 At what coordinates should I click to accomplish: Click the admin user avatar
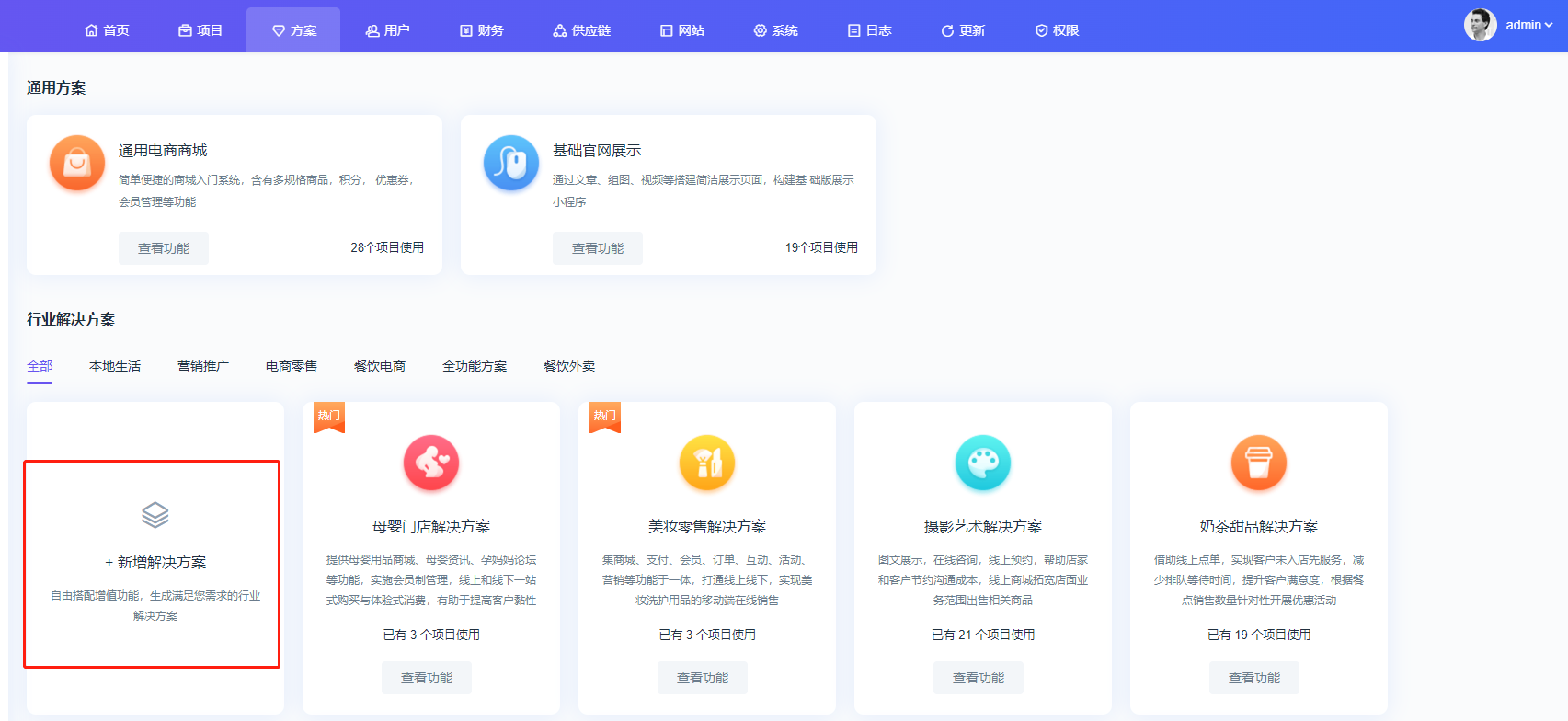point(1480,26)
